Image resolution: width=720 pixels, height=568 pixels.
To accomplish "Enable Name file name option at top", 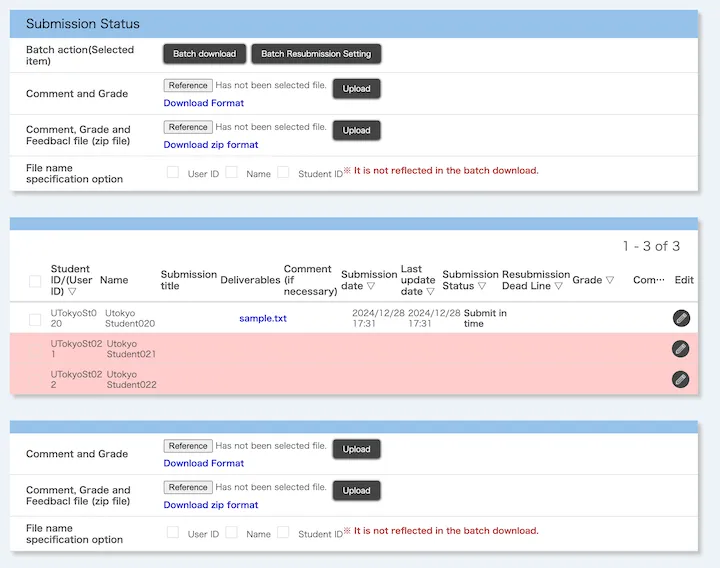I will [232, 172].
